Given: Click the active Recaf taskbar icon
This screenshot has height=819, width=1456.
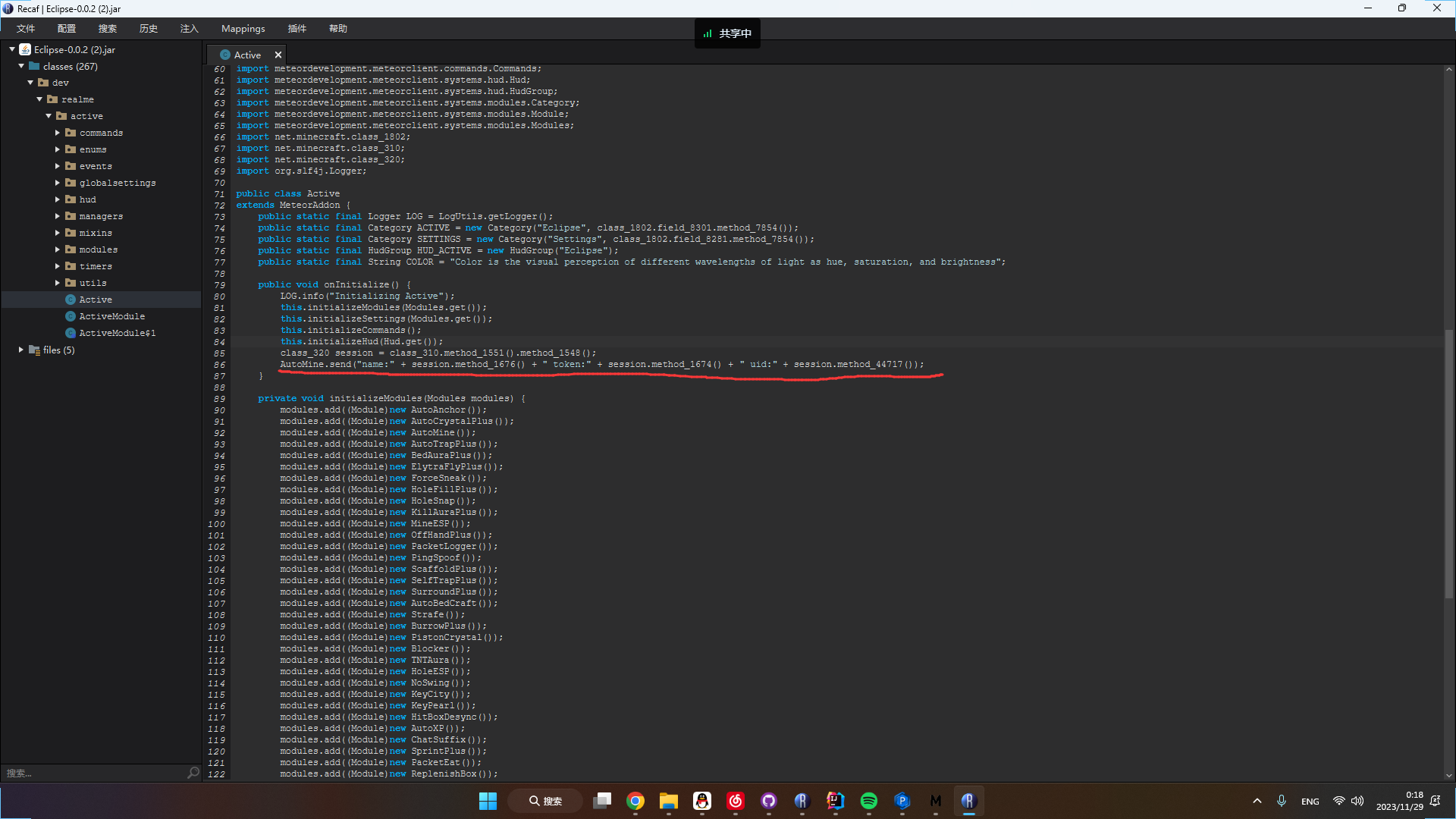Looking at the screenshot, I should 969,801.
